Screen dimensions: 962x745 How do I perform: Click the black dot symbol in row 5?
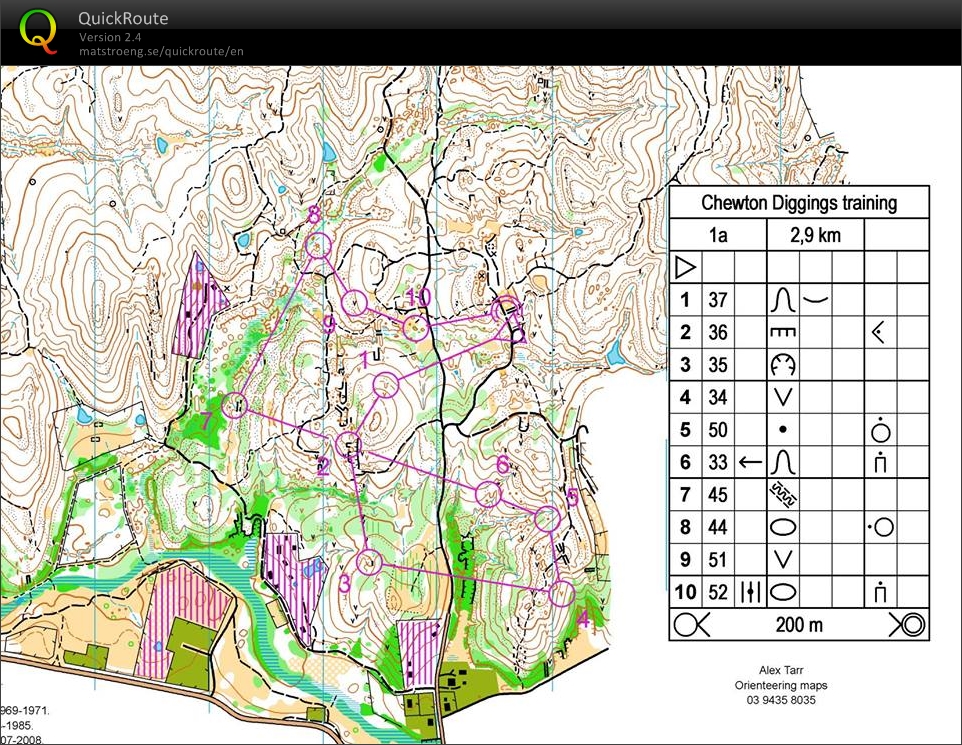(x=782, y=429)
